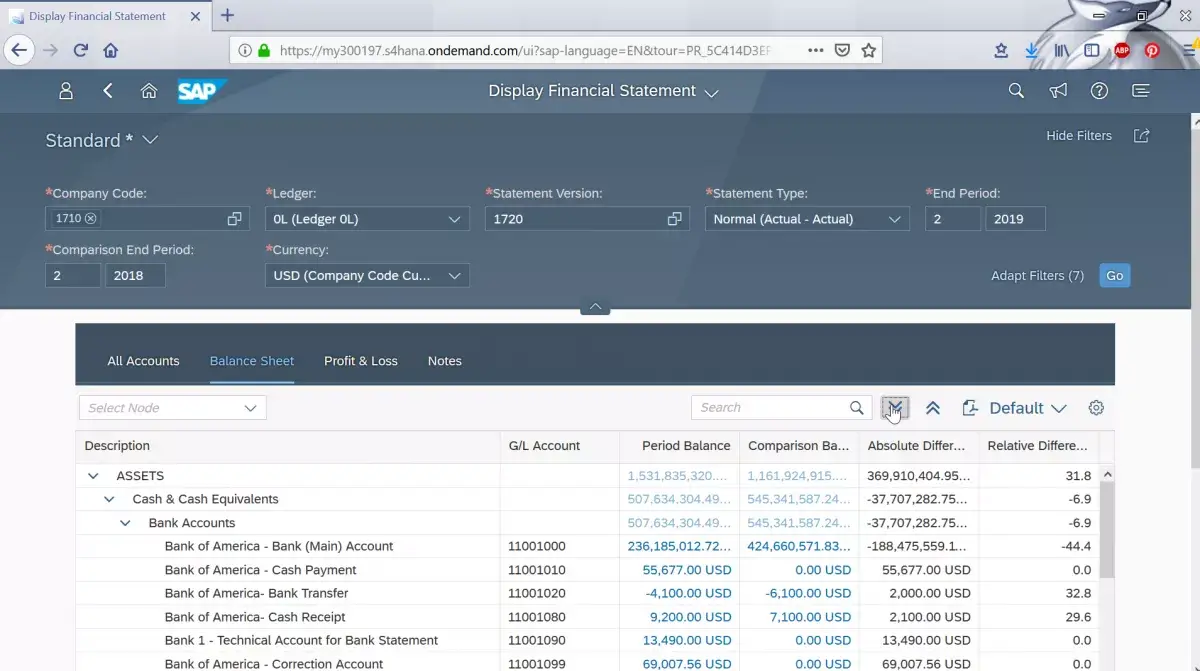This screenshot has height=671, width=1200.
Task: Open the Firefox library icon
Action: click(x=1062, y=50)
